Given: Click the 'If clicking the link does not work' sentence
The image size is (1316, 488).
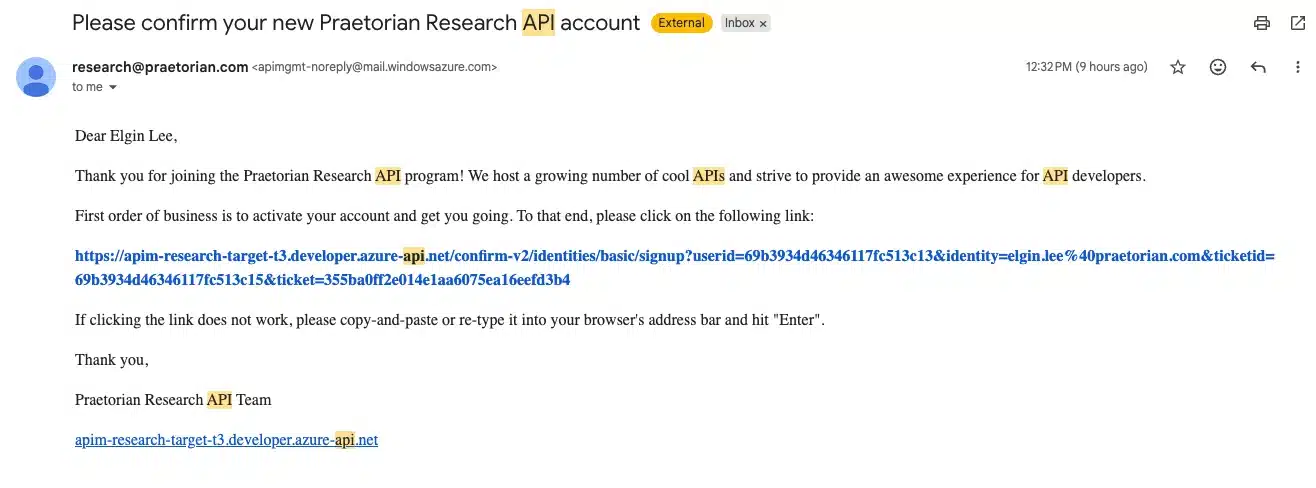Looking at the screenshot, I should [450, 320].
